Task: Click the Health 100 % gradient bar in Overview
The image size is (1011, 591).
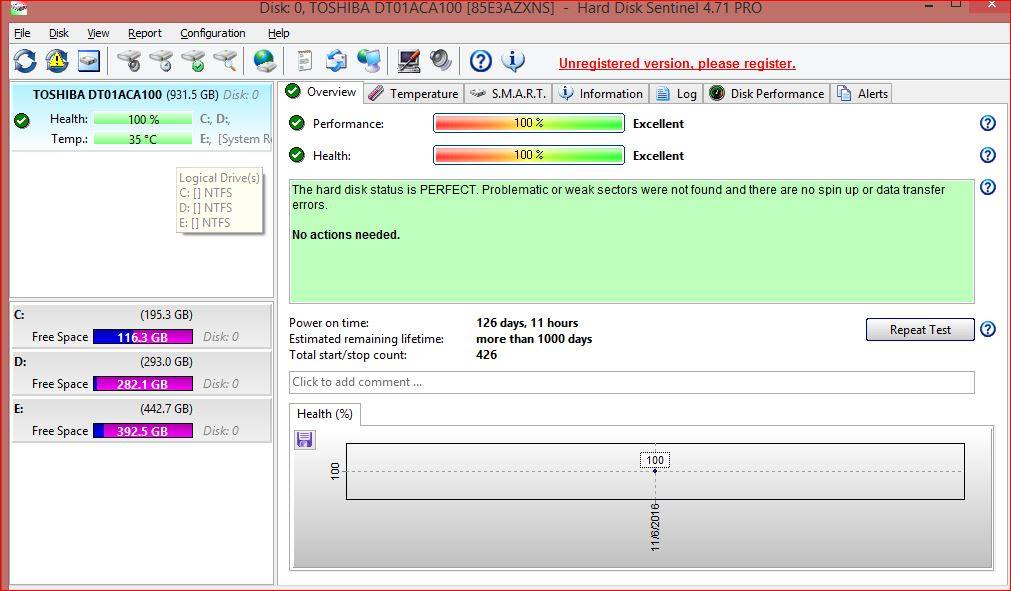Action: pyautogui.click(x=529, y=155)
